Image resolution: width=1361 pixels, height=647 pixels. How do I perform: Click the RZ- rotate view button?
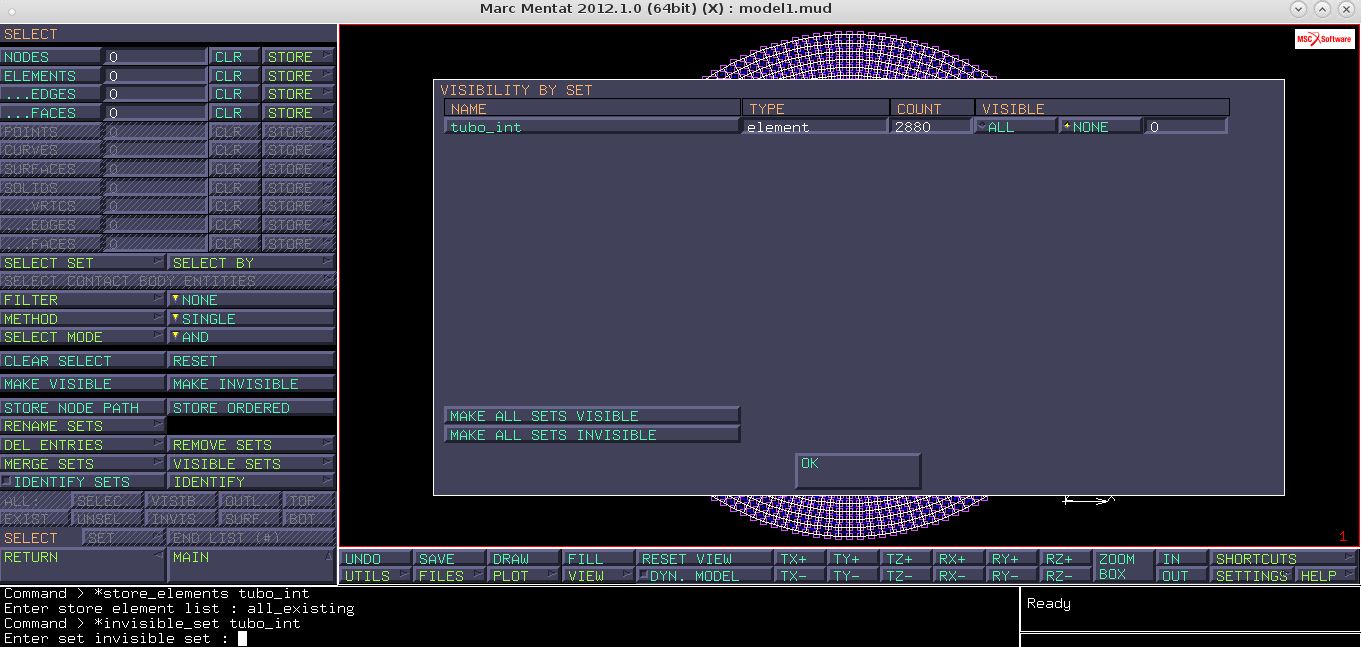[1065, 576]
